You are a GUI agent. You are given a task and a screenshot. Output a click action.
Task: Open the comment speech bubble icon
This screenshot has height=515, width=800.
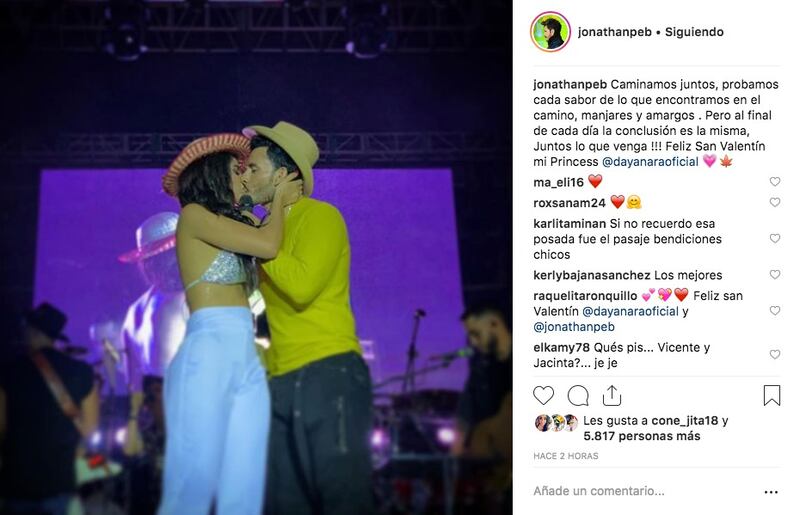(x=578, y=396)
